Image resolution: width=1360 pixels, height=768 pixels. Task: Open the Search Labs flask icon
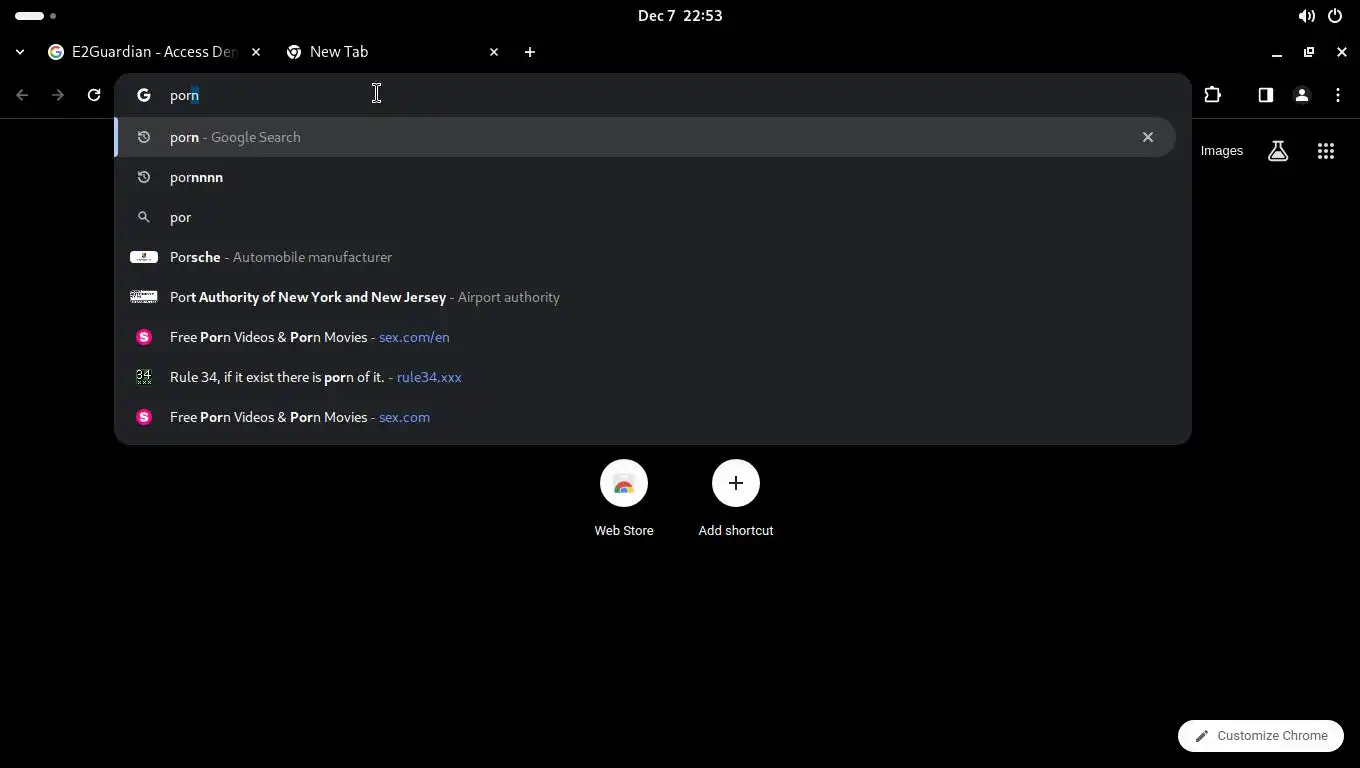pos(1278,151)
